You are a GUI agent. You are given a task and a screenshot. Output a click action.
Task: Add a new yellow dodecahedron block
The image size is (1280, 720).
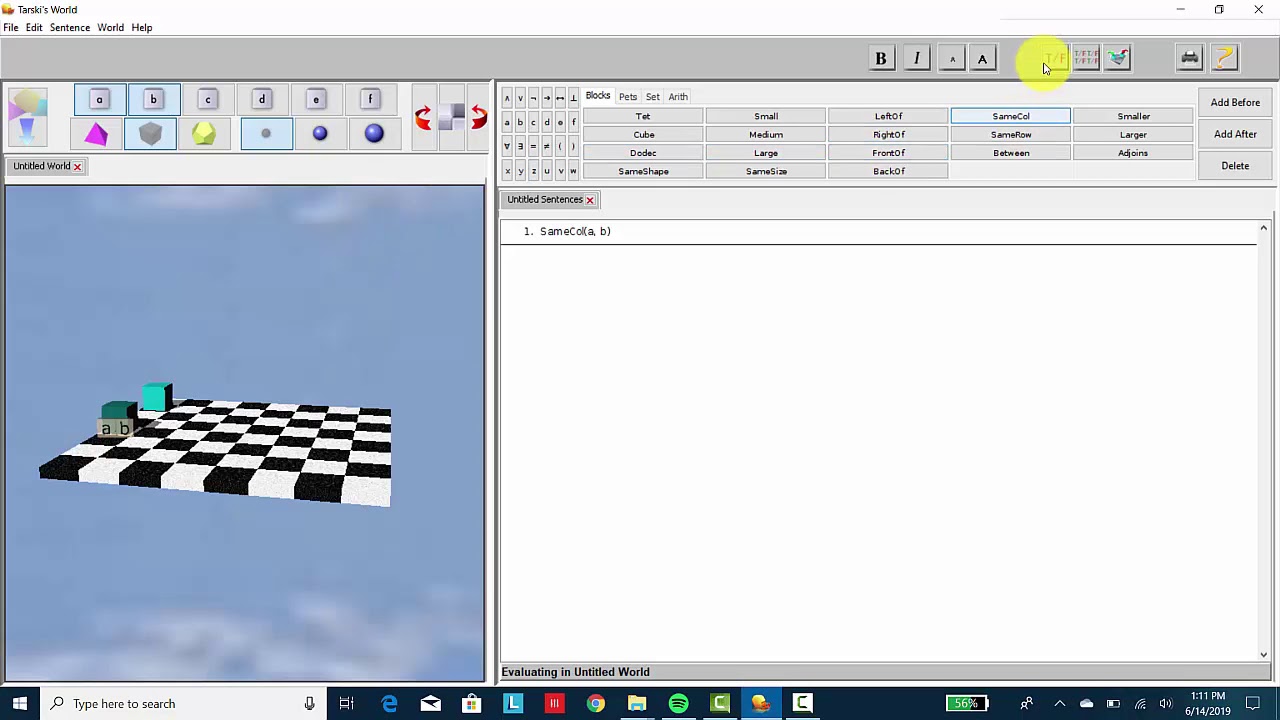click(204, 134)
